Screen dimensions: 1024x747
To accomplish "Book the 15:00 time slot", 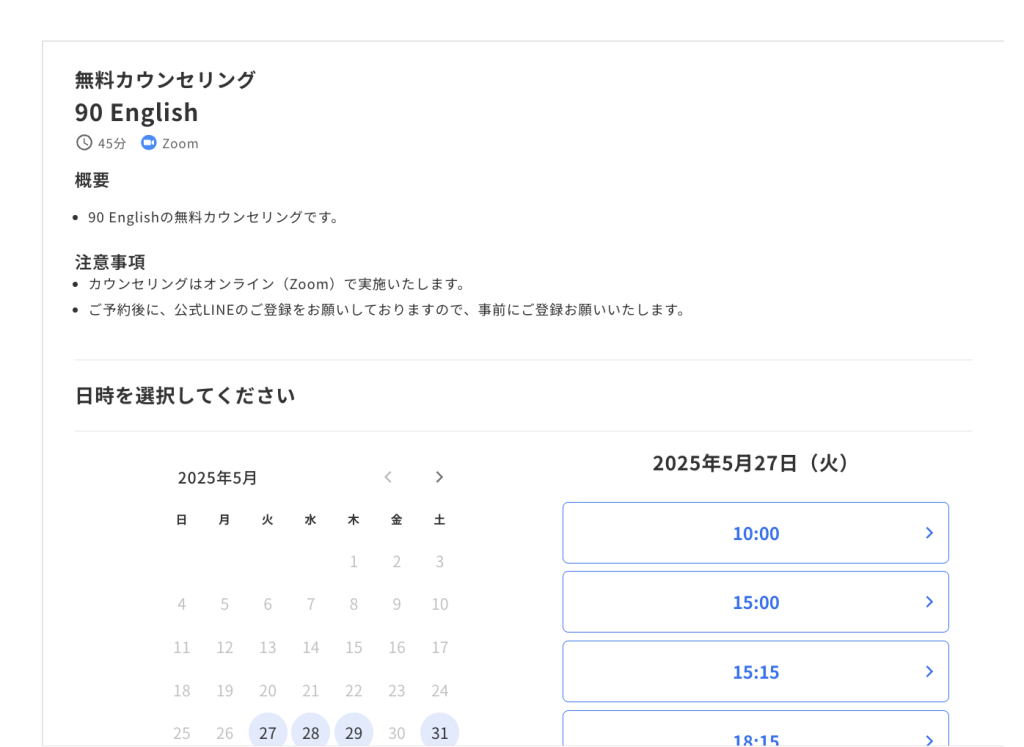I will coord(755,602).
